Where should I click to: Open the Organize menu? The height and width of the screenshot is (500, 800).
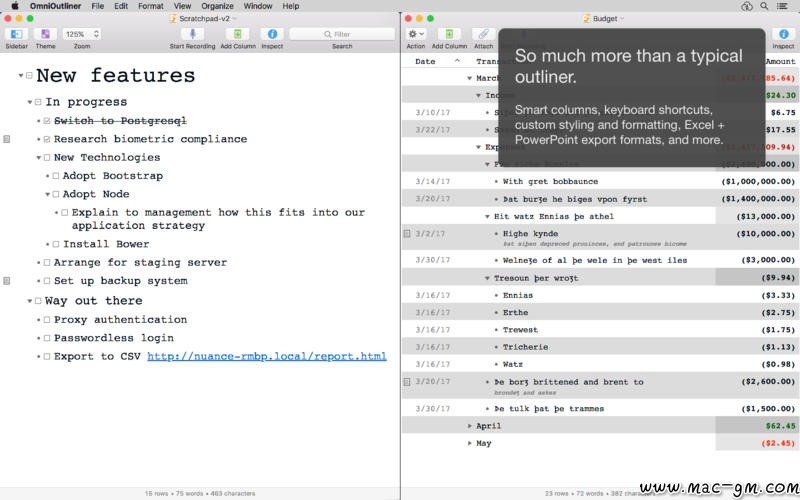[217, 6]
